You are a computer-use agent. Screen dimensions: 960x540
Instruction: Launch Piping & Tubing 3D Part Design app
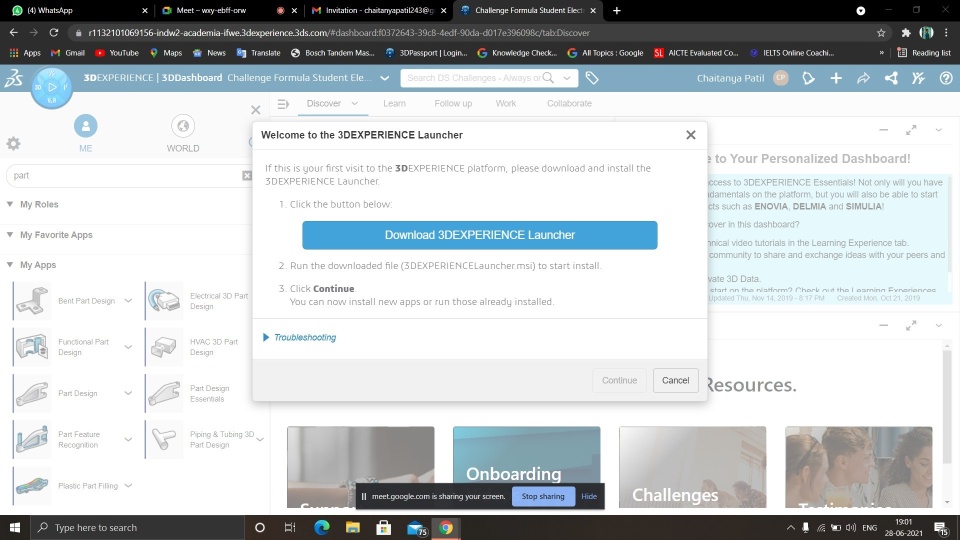(x=164, y=439)
